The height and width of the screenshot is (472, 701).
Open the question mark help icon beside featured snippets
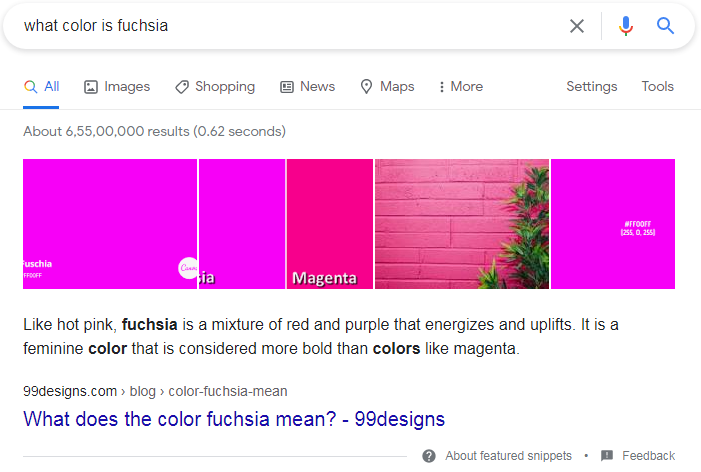click(x=429, y=456)
